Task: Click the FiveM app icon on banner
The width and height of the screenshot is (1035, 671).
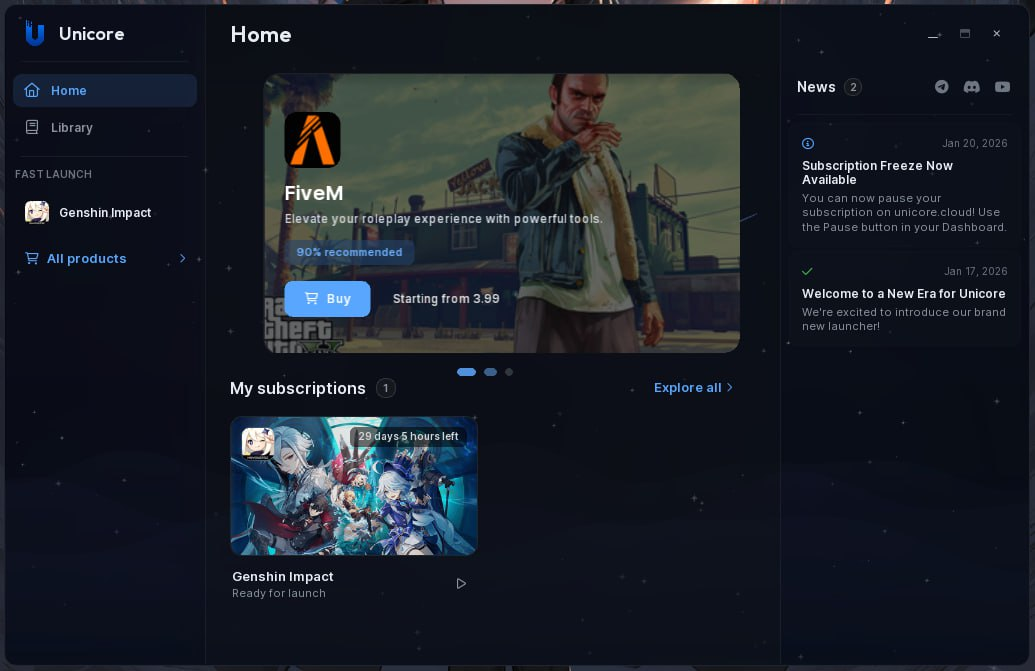Action: [x=312, y=140]
